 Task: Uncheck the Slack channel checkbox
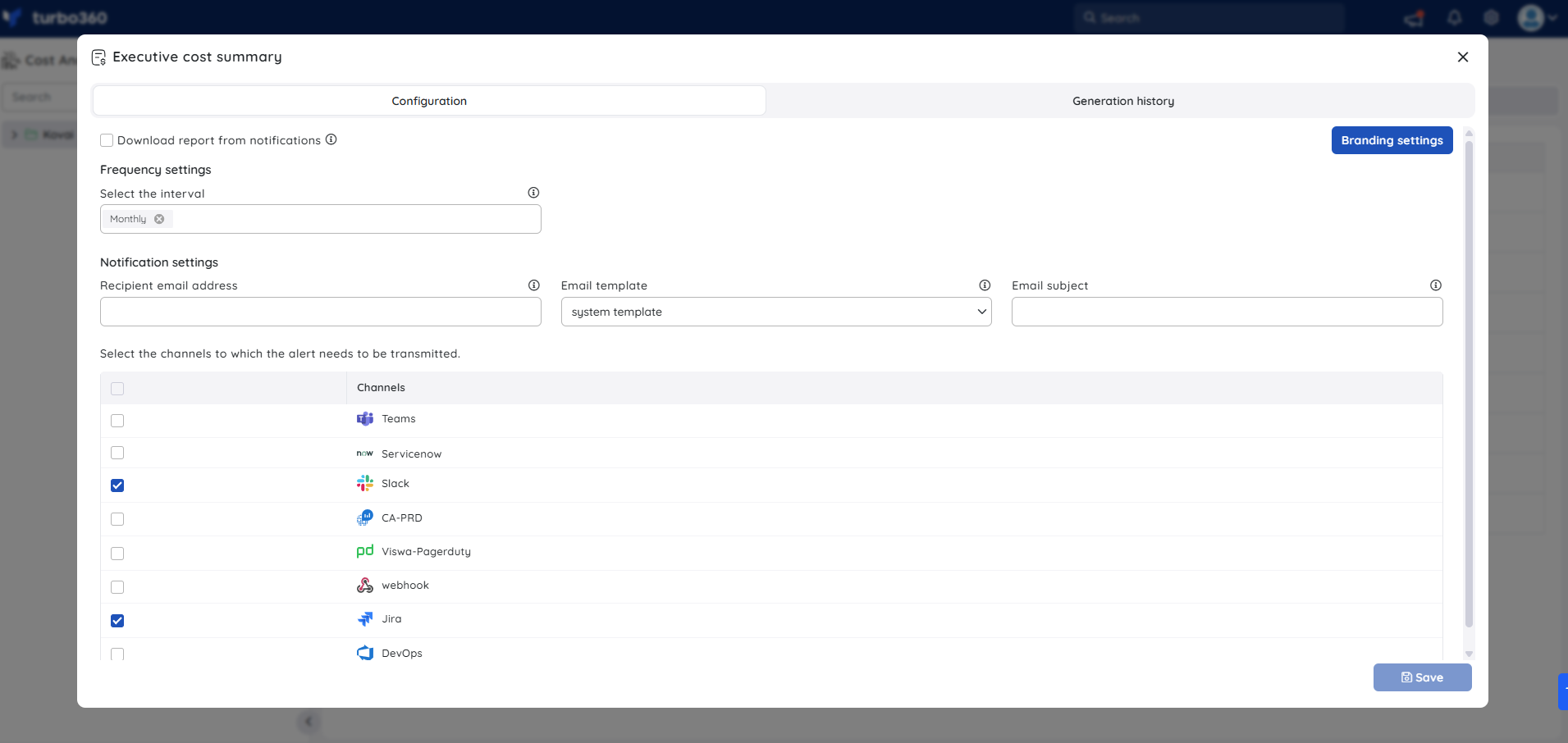point(117,485)
